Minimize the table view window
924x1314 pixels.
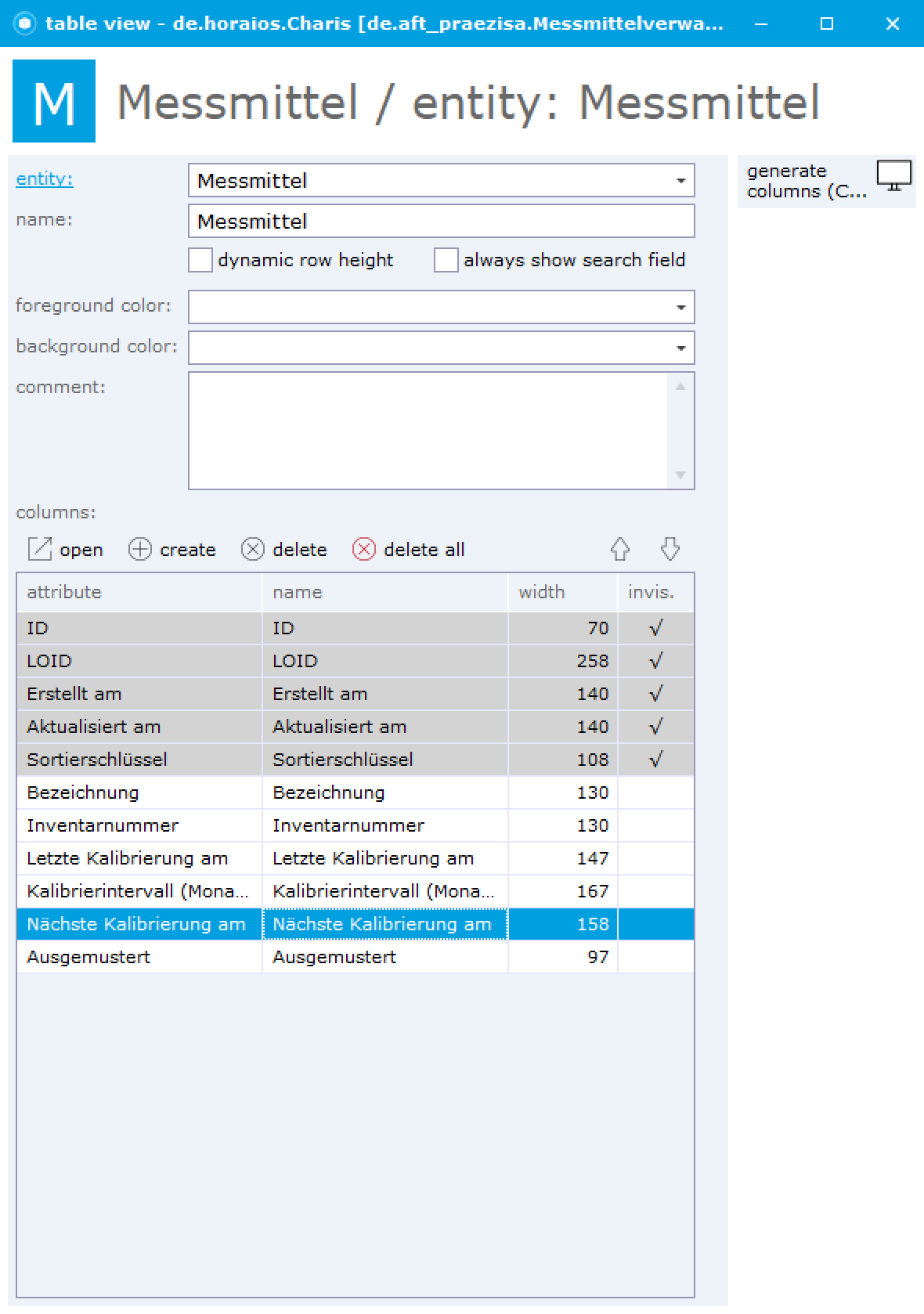761,23
